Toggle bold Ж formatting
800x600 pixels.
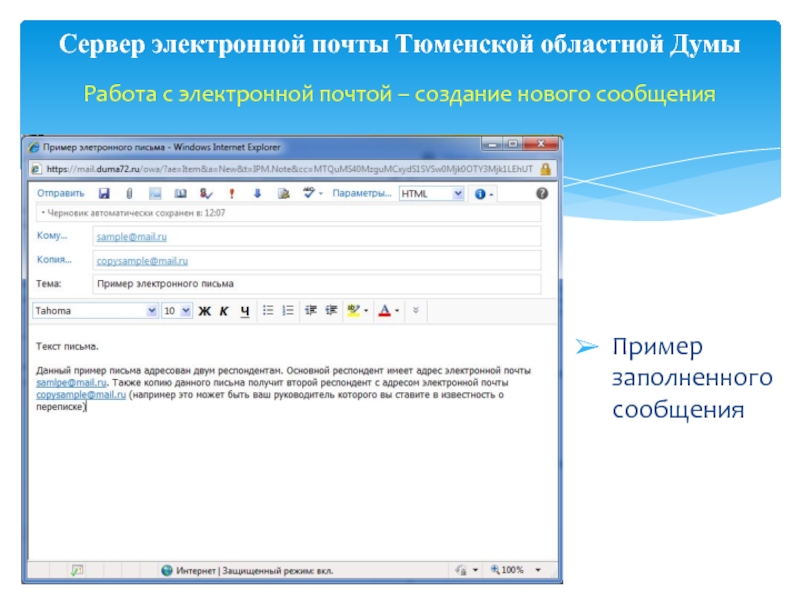205,311
